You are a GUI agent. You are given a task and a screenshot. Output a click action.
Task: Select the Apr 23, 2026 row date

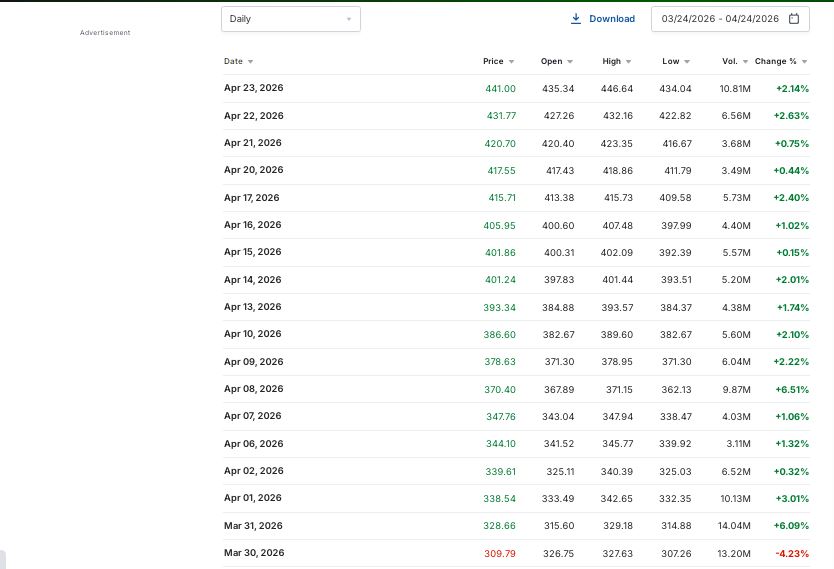[x=253, y=89]
